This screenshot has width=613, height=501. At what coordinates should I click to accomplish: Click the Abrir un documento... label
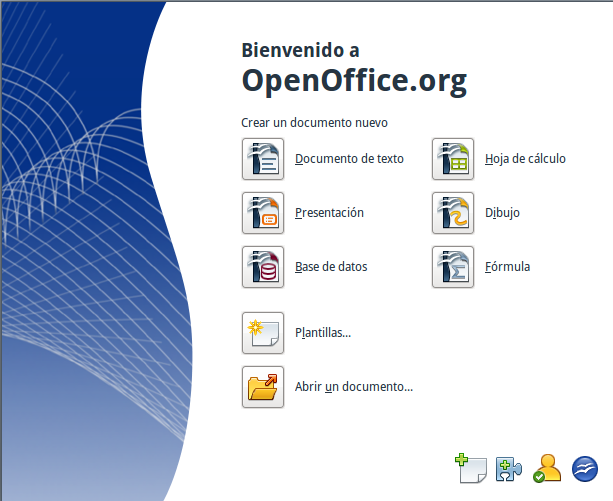click(x=354, y=386)
